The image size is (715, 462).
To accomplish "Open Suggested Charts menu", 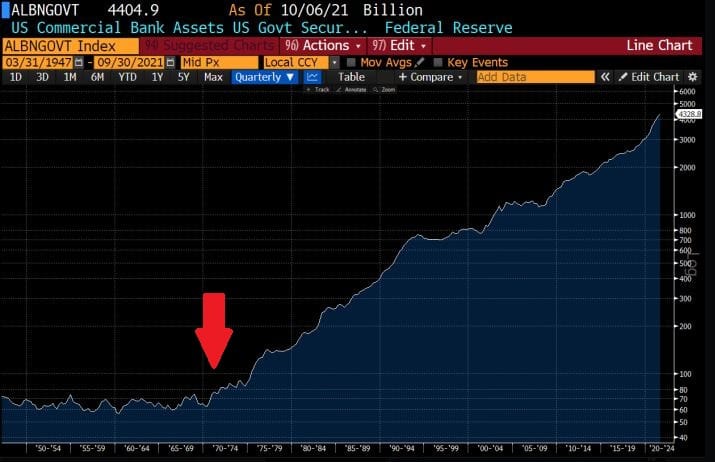I will click(x=209, y=46).
